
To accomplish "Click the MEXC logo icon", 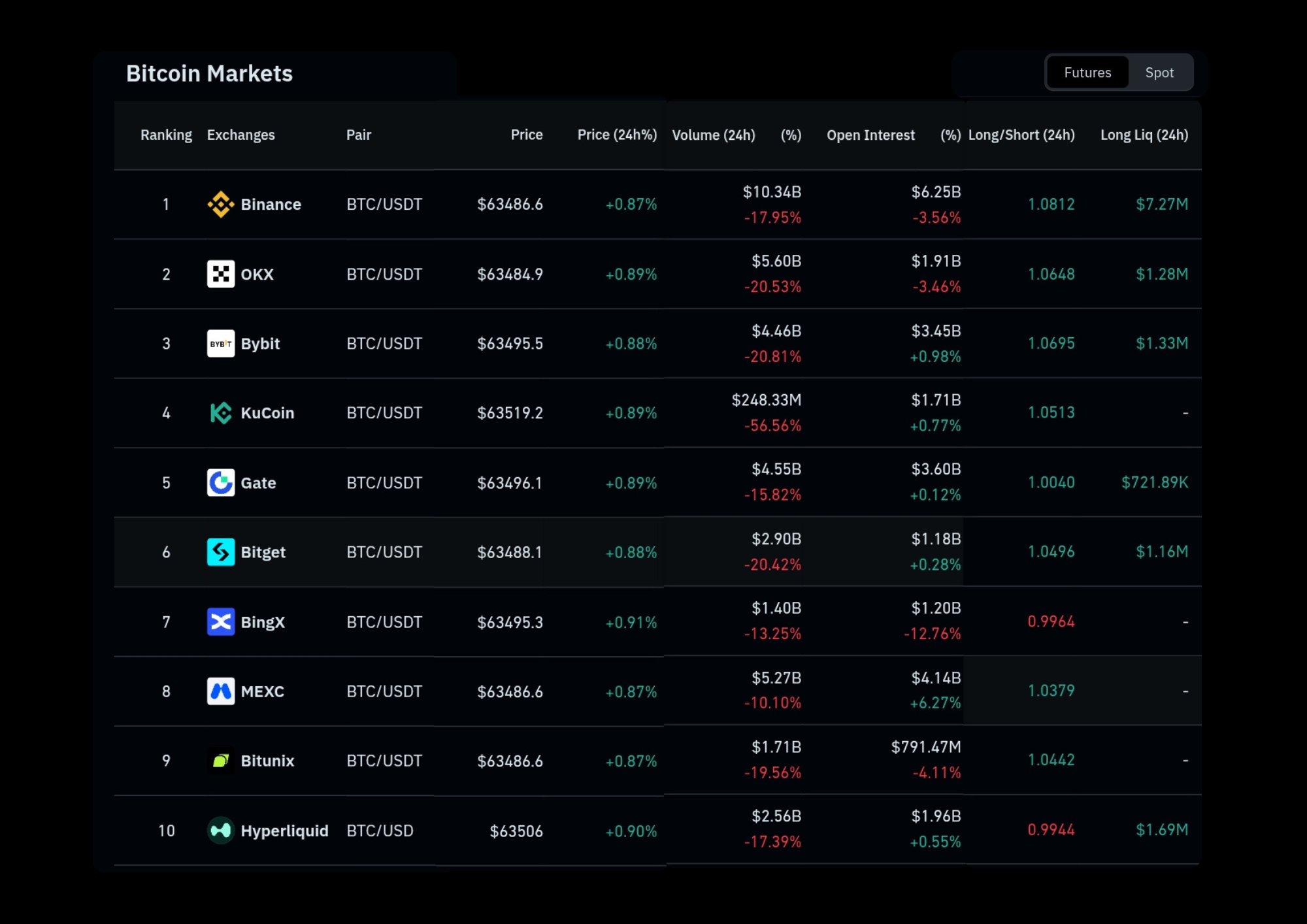I will coord(221,691).
